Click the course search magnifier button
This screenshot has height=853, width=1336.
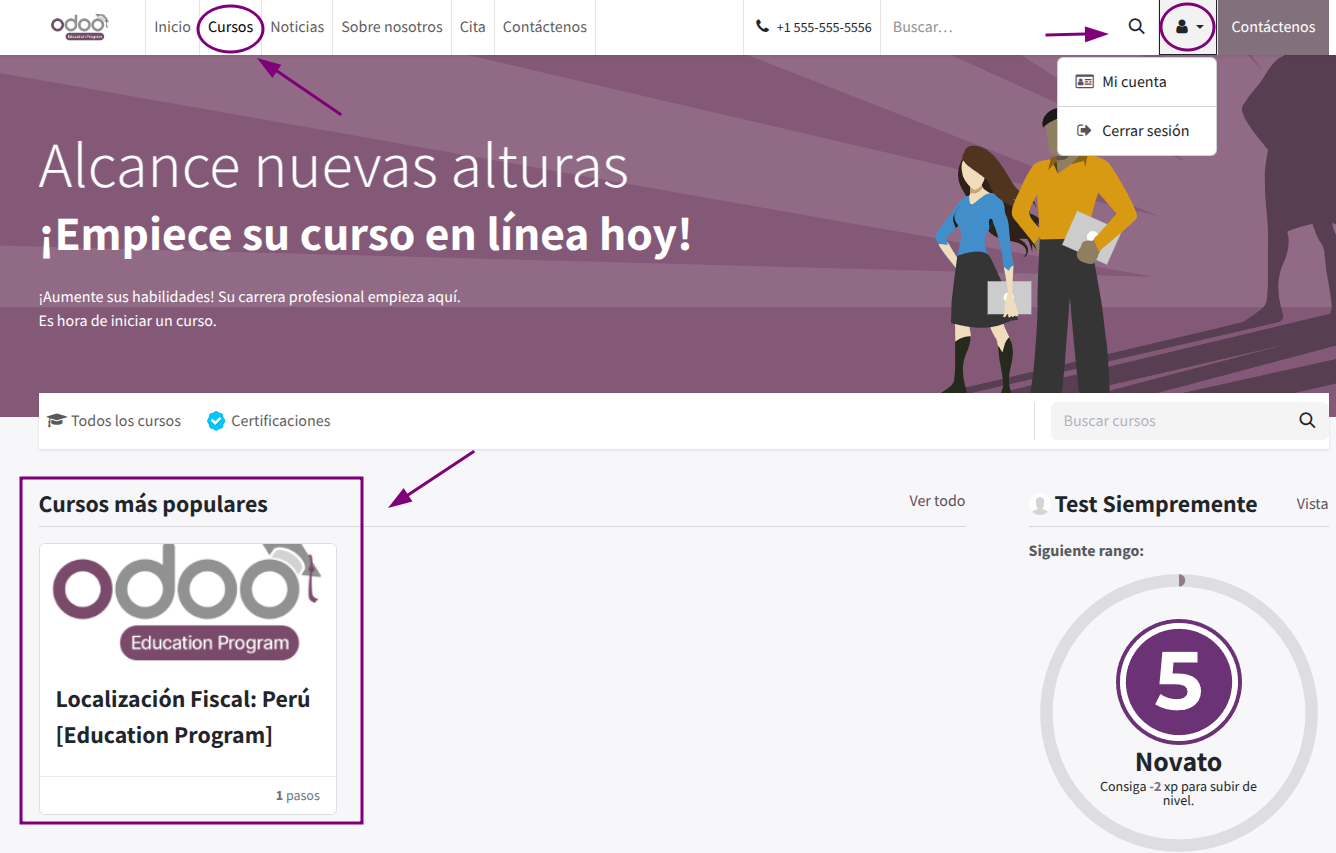(1307, 421)
